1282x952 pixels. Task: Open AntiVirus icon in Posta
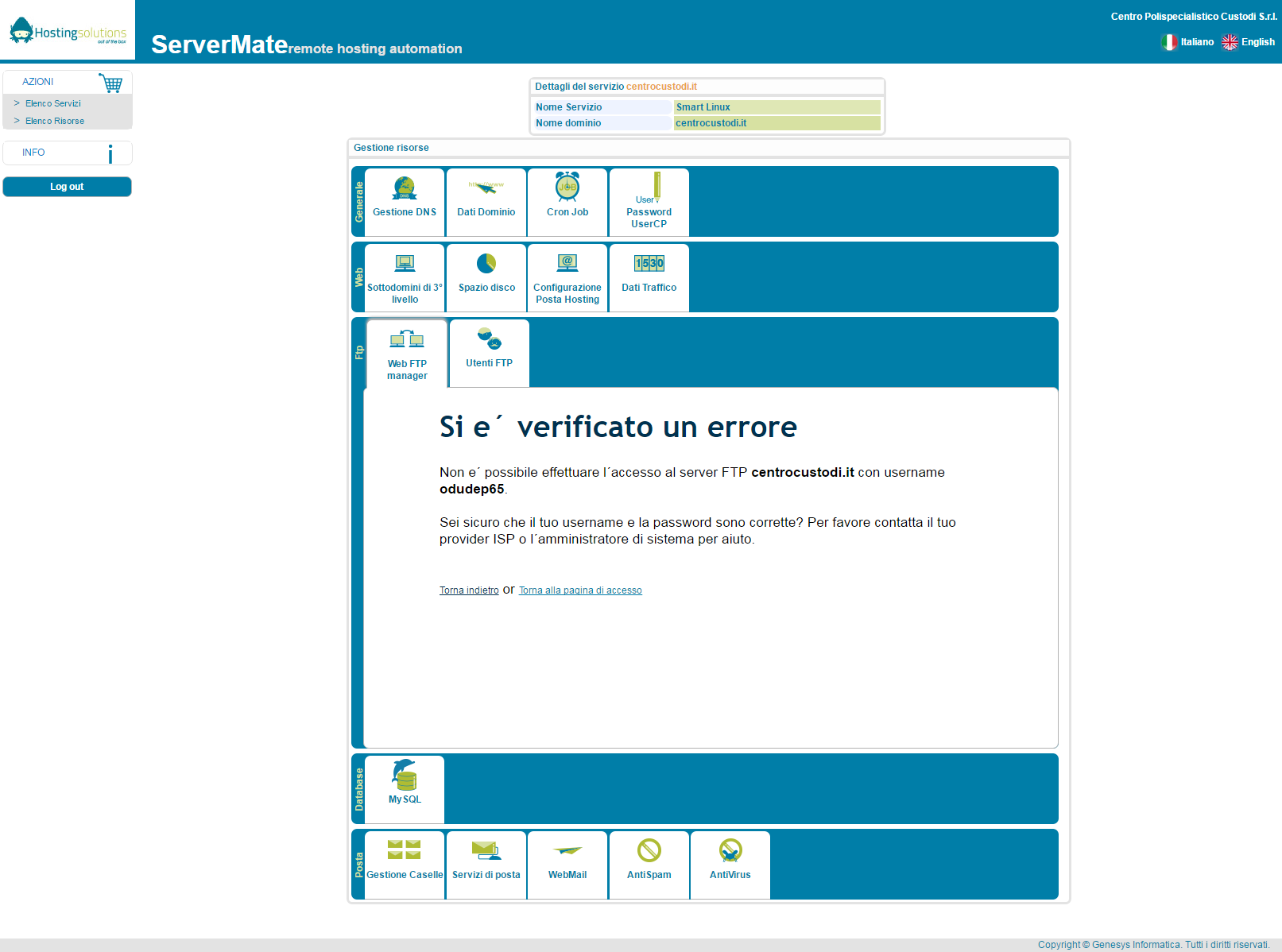click(730, 850)
